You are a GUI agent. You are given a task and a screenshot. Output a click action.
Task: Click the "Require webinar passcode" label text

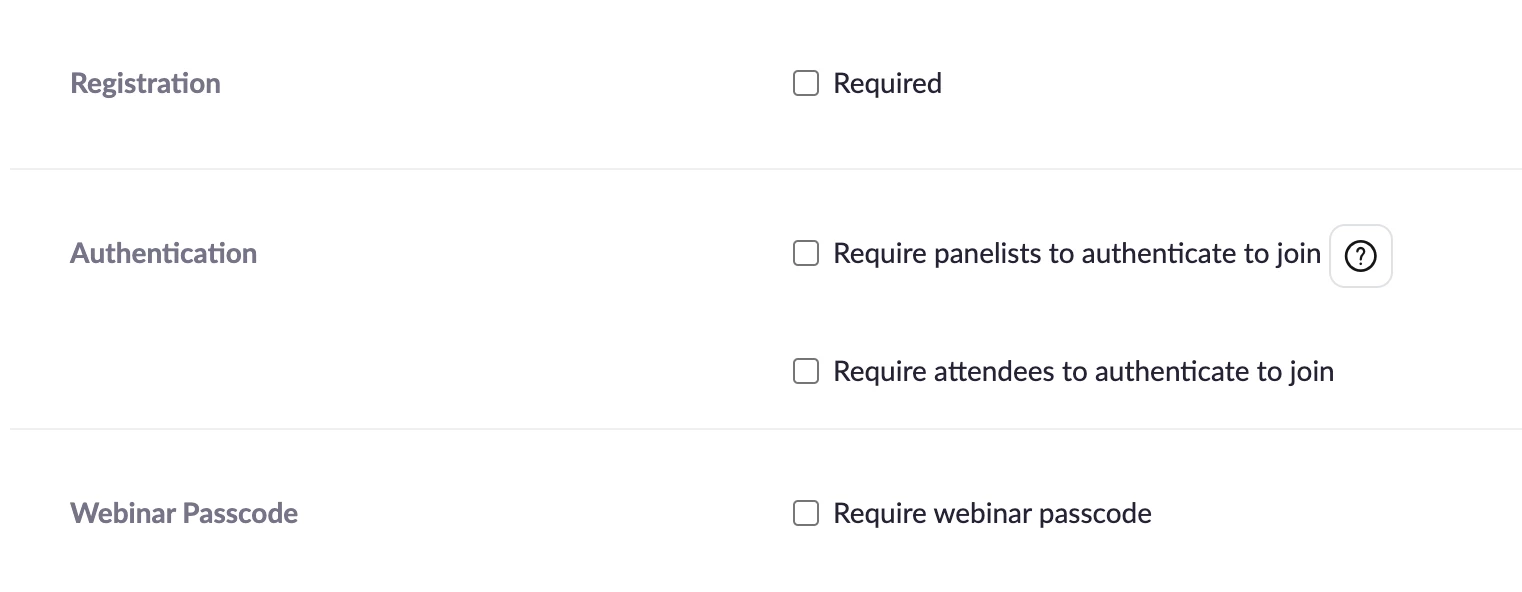[992, 514]
